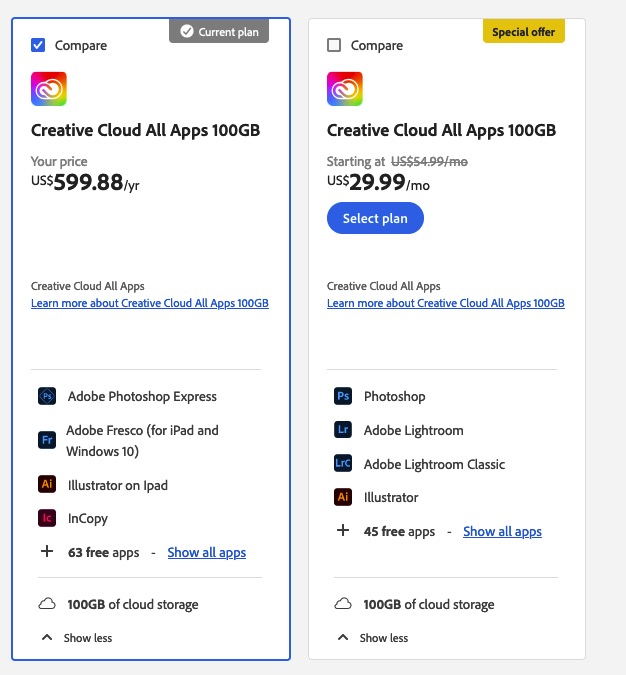
Task: Collapse special offer details with Show less chevron
Action: click(x=343, y=638)
